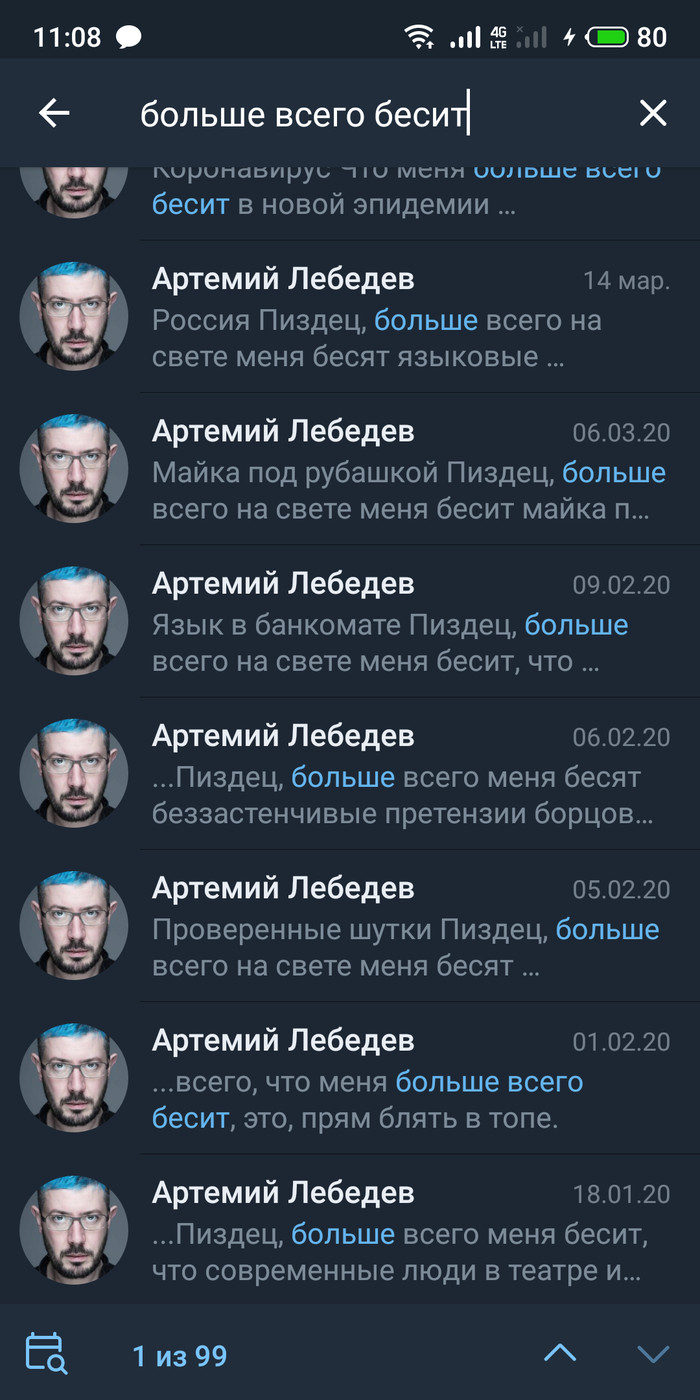Tap the back arrow in search bar
The image size is (700, 1400).
pyautogui.click(x=54, y=114)
